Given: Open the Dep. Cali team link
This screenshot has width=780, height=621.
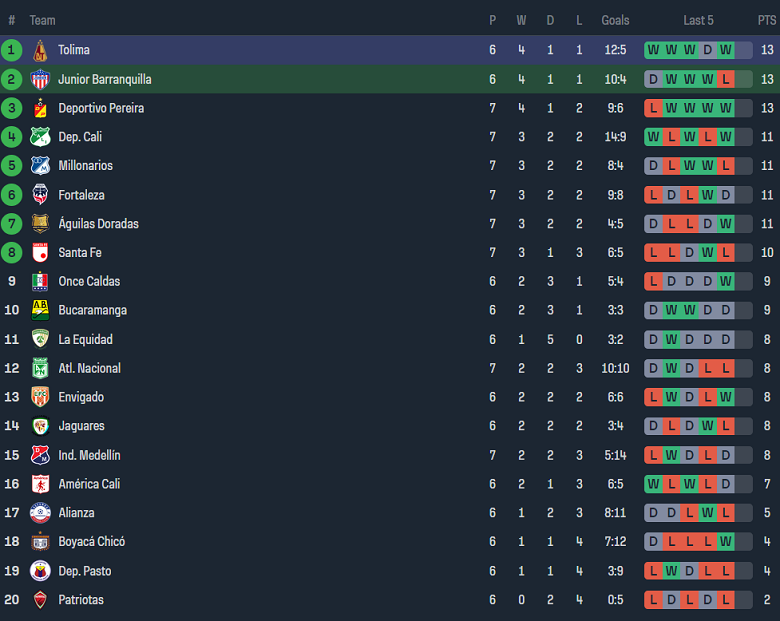Looking at the screenshot, I should [80, 137].
